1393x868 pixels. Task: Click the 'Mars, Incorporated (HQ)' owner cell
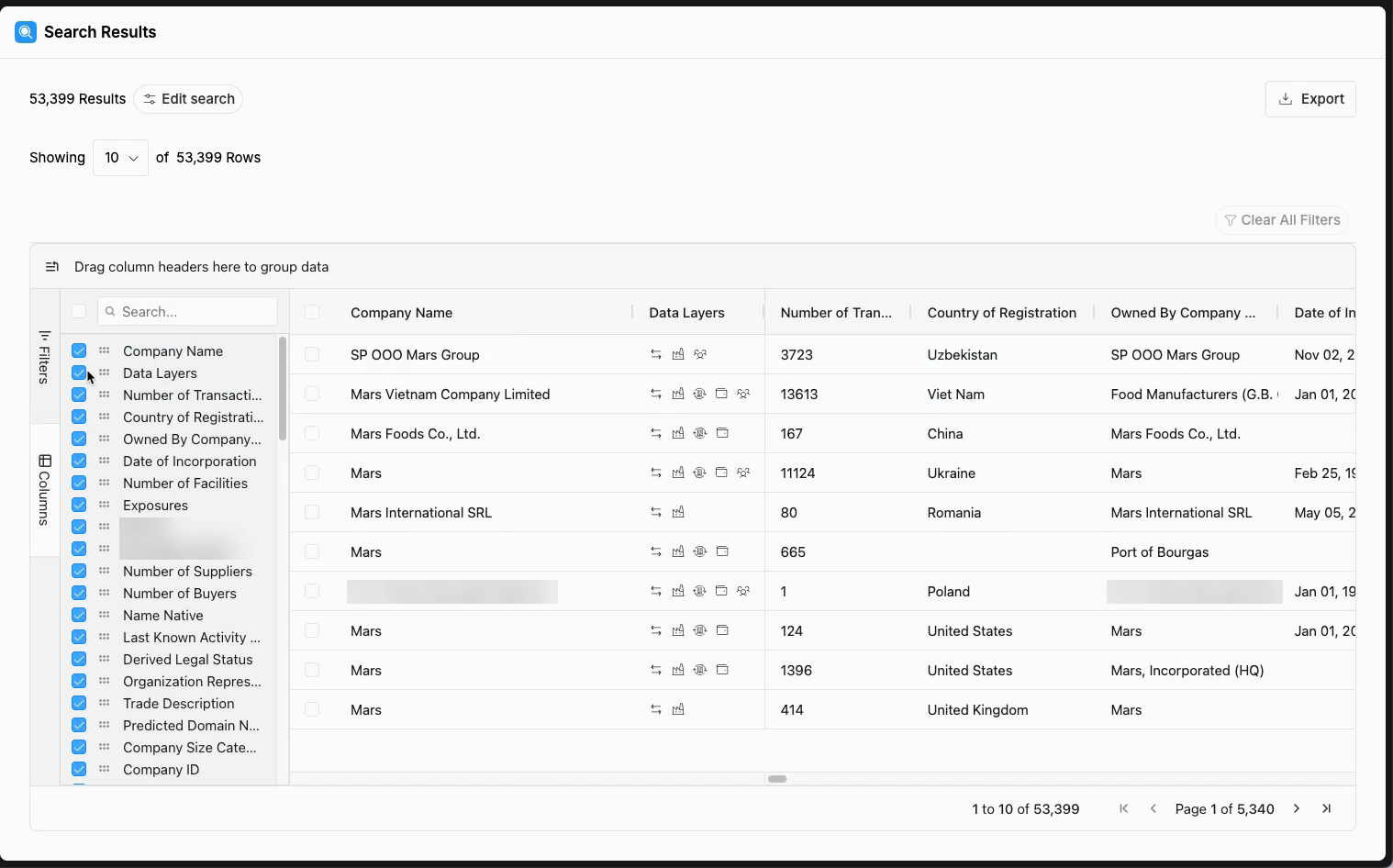point(1187,671)
